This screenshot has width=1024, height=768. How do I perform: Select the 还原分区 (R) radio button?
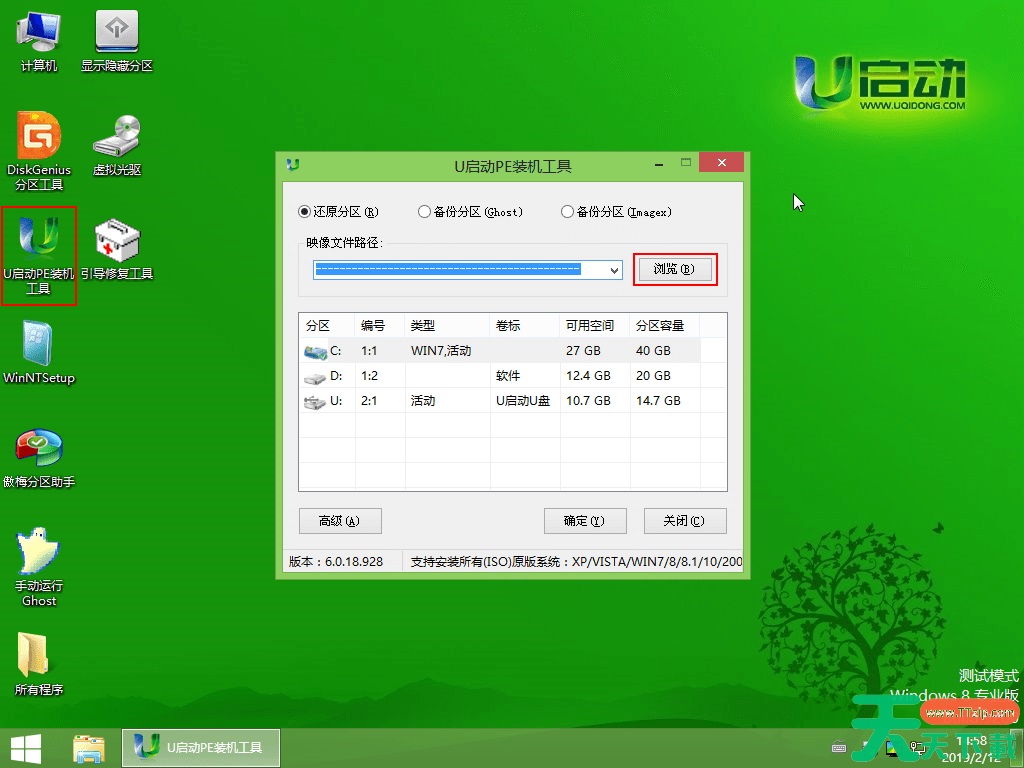click(x=305, y=212)
